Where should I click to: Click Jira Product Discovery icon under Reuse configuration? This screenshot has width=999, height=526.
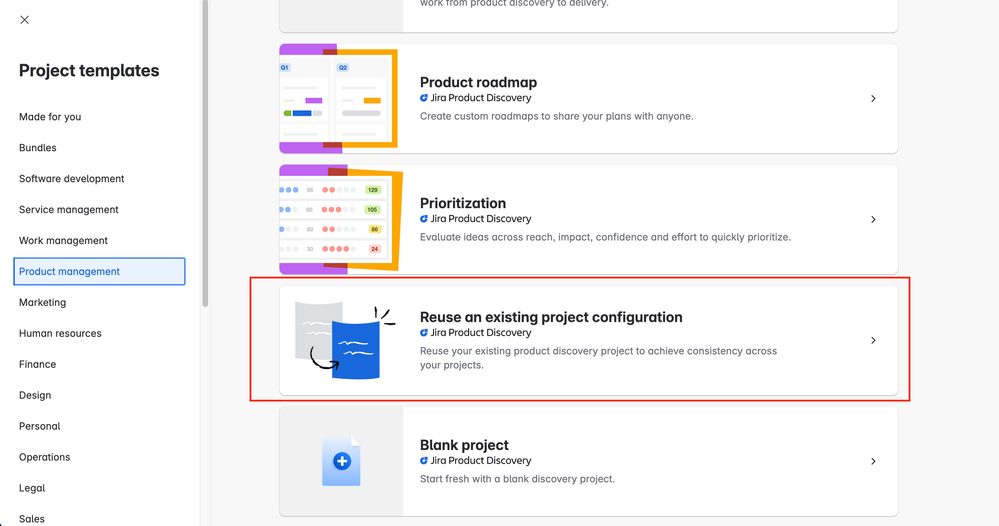point(424,333)
